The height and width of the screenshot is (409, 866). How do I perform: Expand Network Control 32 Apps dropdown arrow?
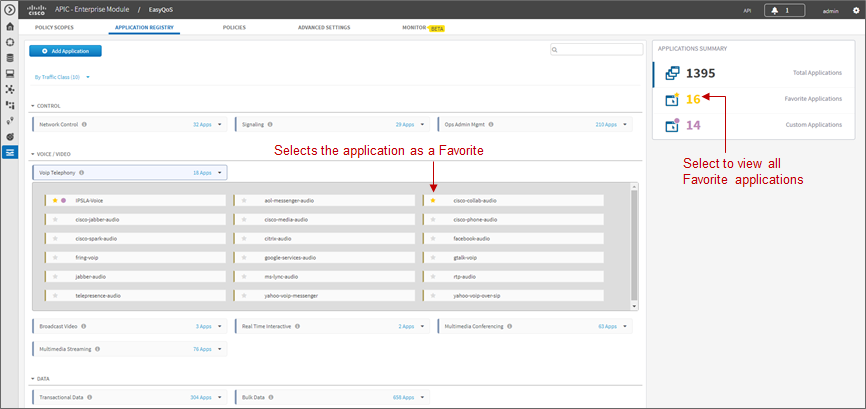(220, 125)
